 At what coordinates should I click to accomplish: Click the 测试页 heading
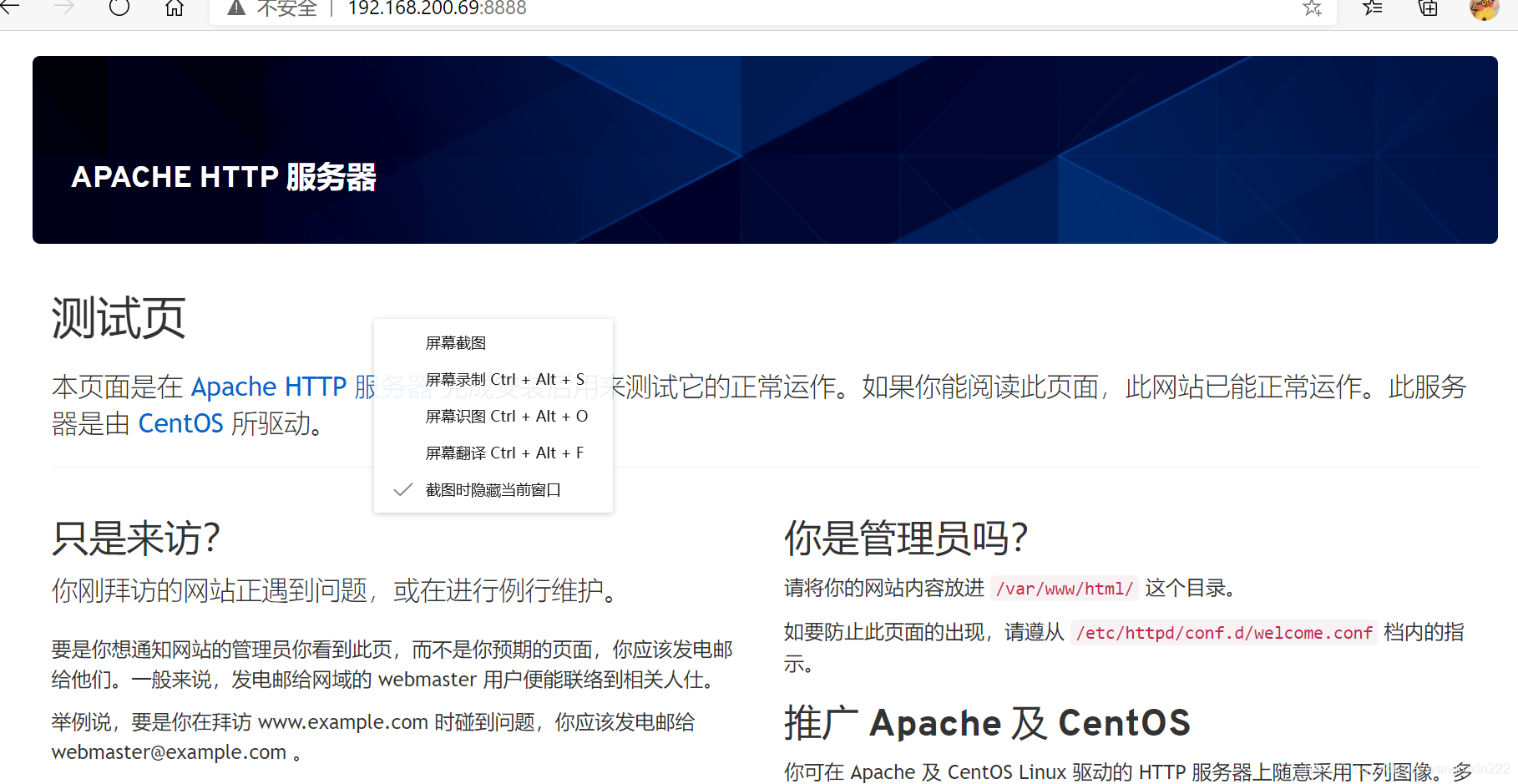(119, 318)
